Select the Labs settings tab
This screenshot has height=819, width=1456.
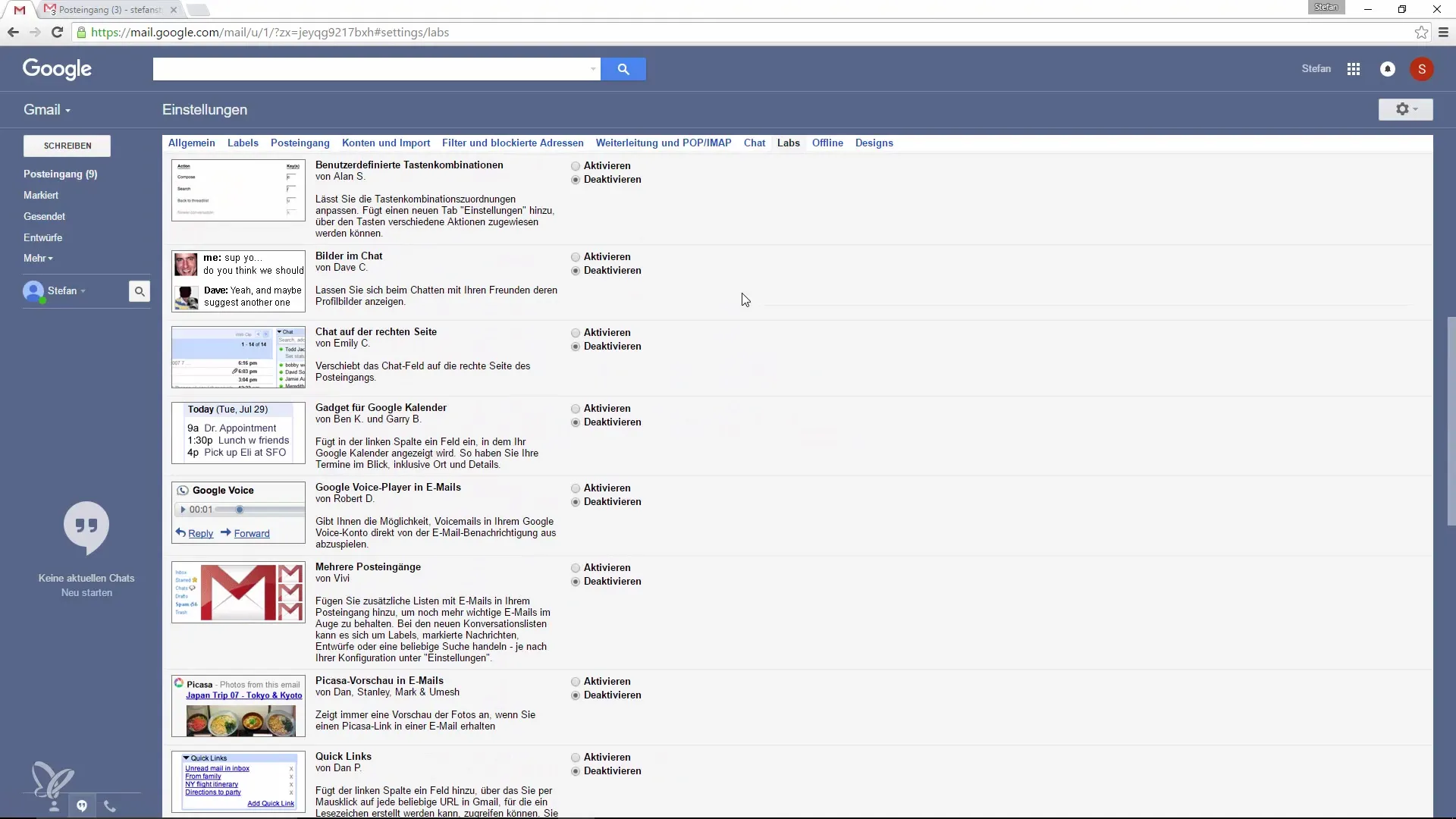(x=789, y=143)
